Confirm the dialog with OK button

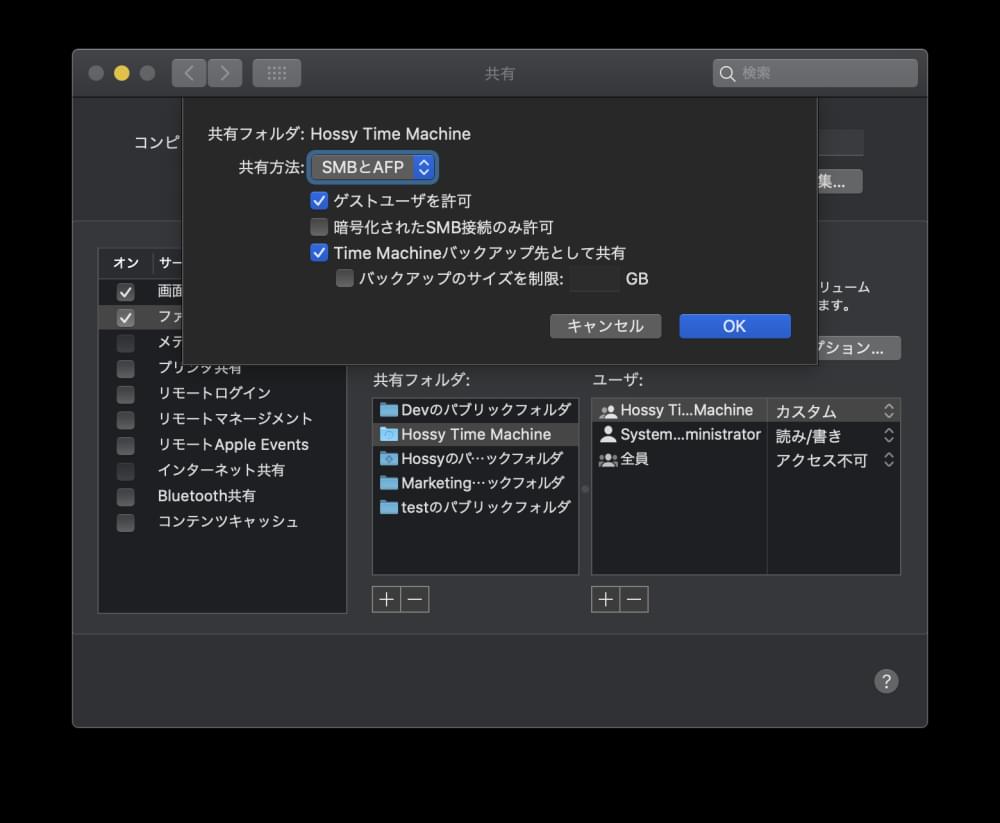point(735,326)
